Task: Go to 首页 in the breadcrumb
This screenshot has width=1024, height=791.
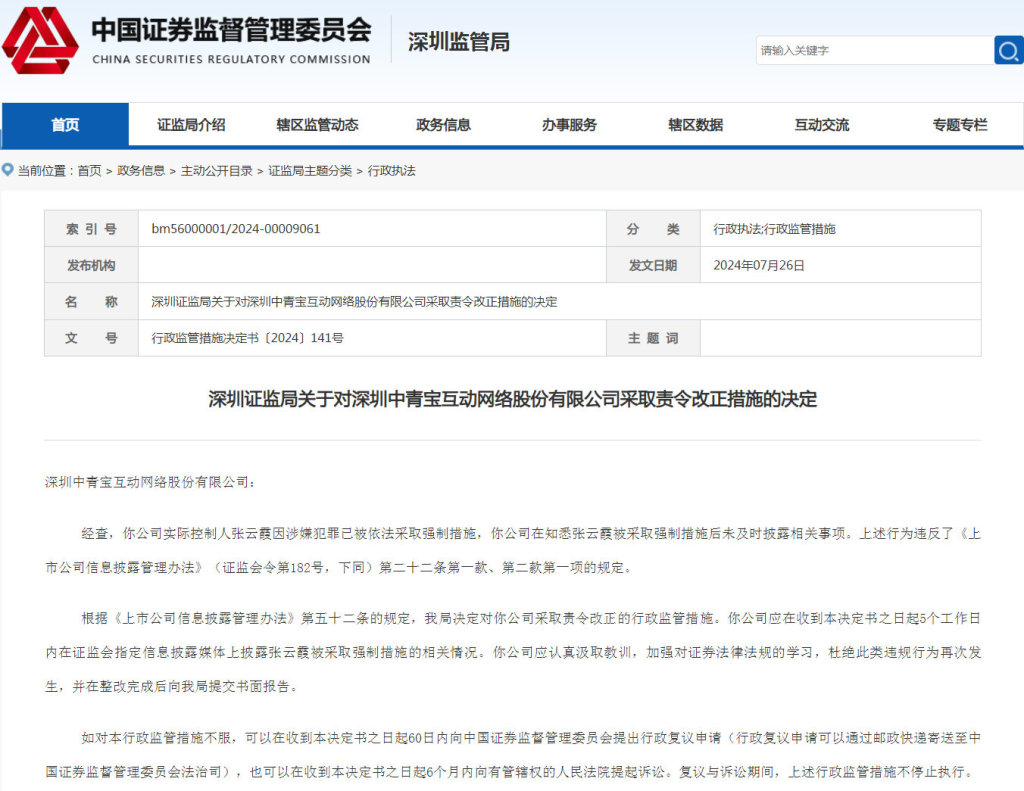Action: coord(89,171)
